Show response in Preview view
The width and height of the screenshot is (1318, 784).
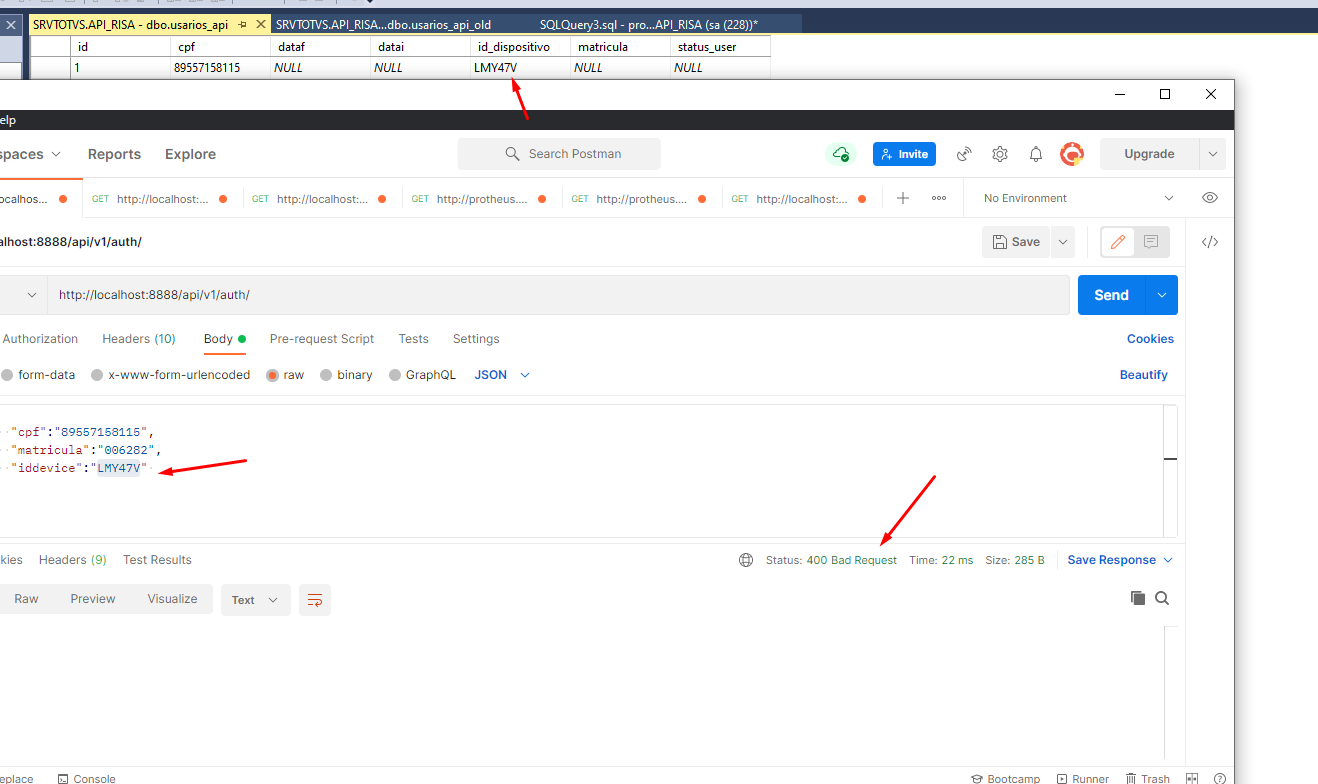(x=93, y=599)
